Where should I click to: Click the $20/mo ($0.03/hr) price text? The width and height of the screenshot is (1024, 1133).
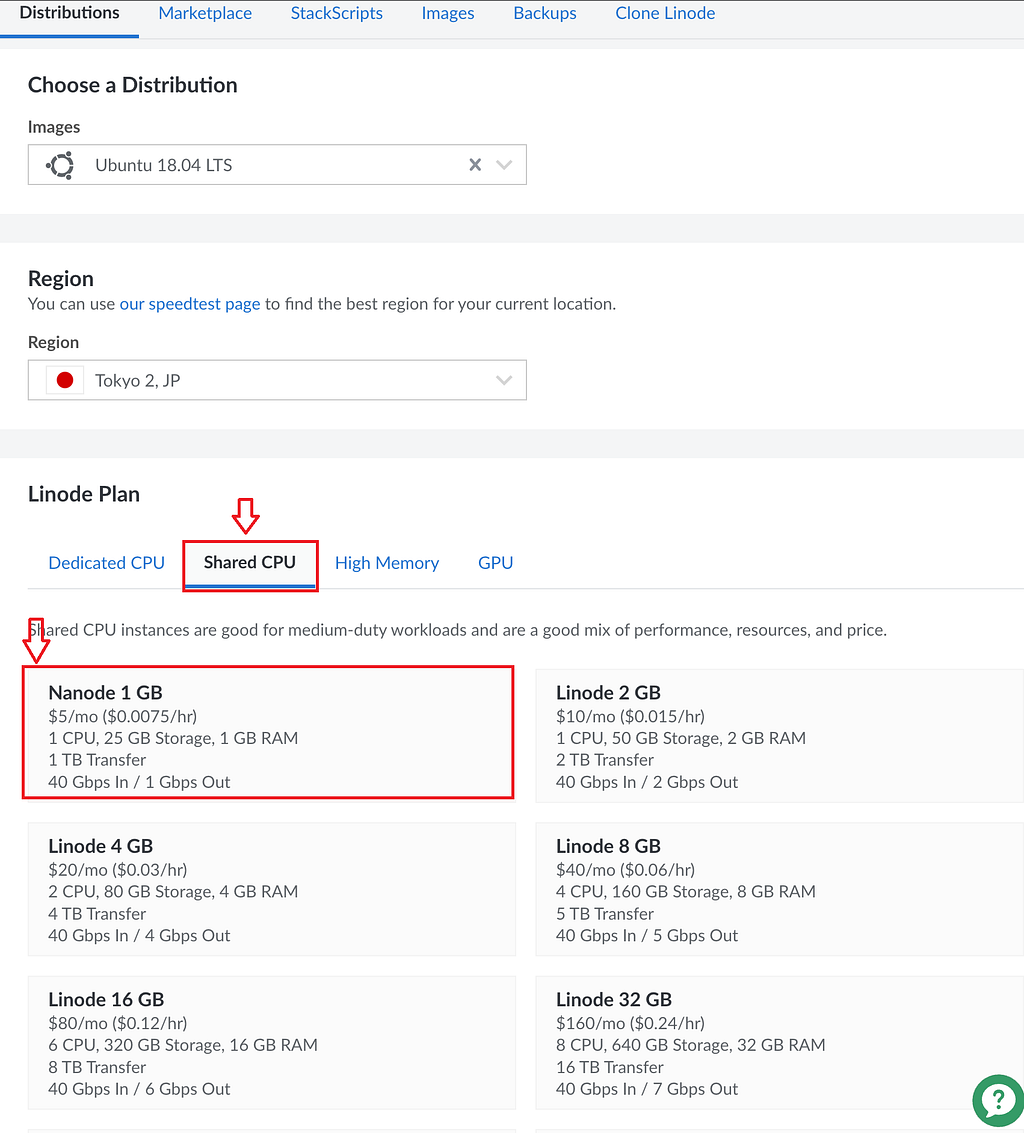[x=118, y=870]
